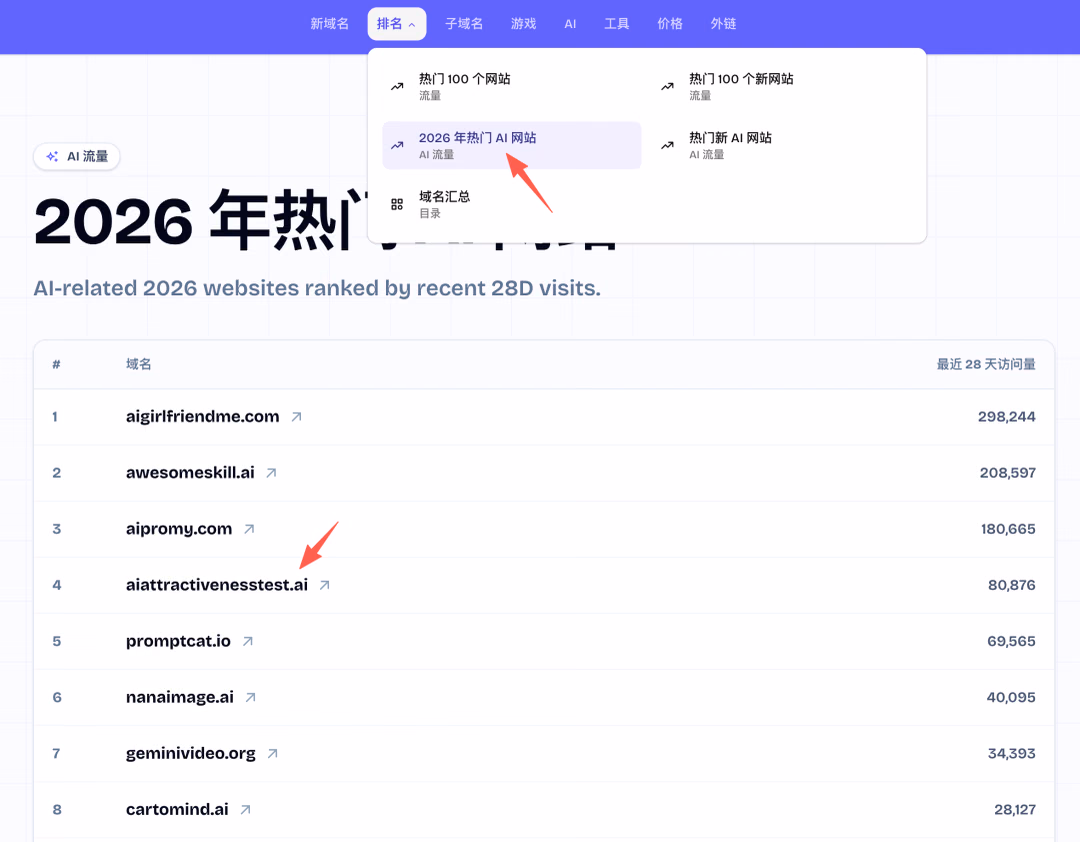The width and height of the screenshot is (1080, 842).
Task: Open geminivideo.org domain link
Action: tap(191, 754)
